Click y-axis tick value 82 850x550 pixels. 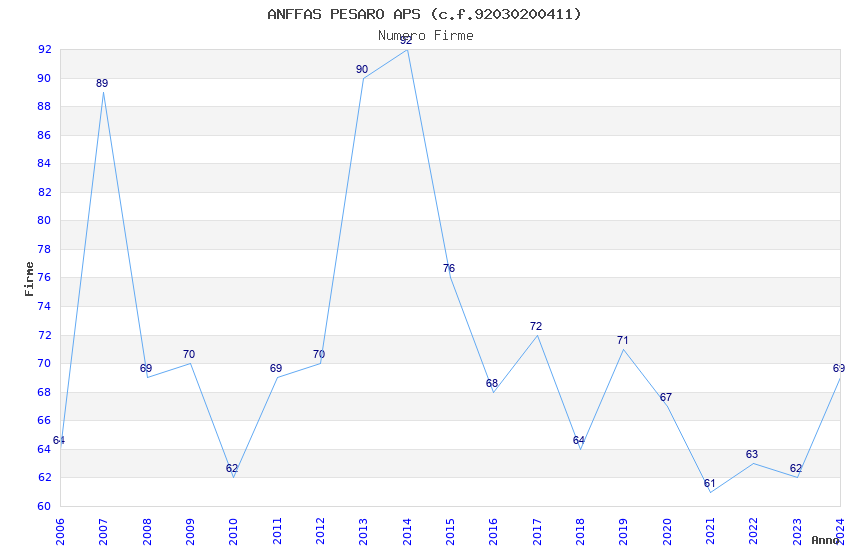(x=44, y=192)
